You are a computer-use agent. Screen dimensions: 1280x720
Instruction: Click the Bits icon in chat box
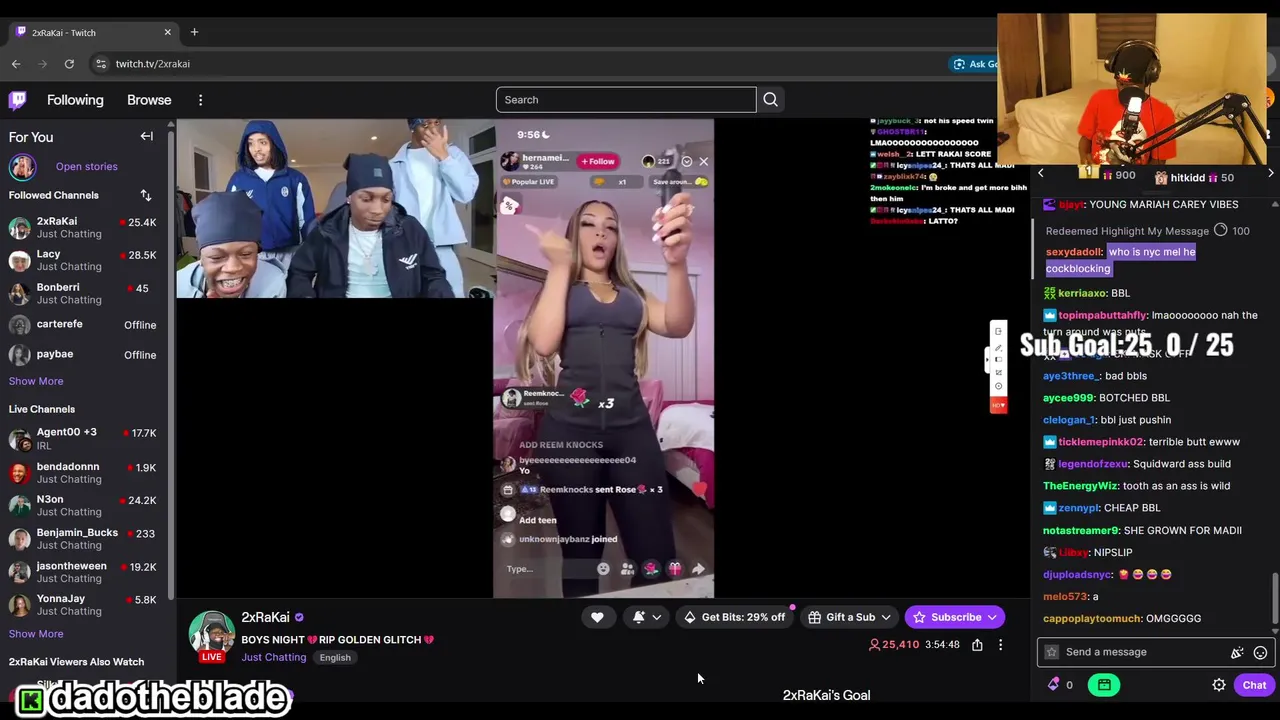[1237, 652]
